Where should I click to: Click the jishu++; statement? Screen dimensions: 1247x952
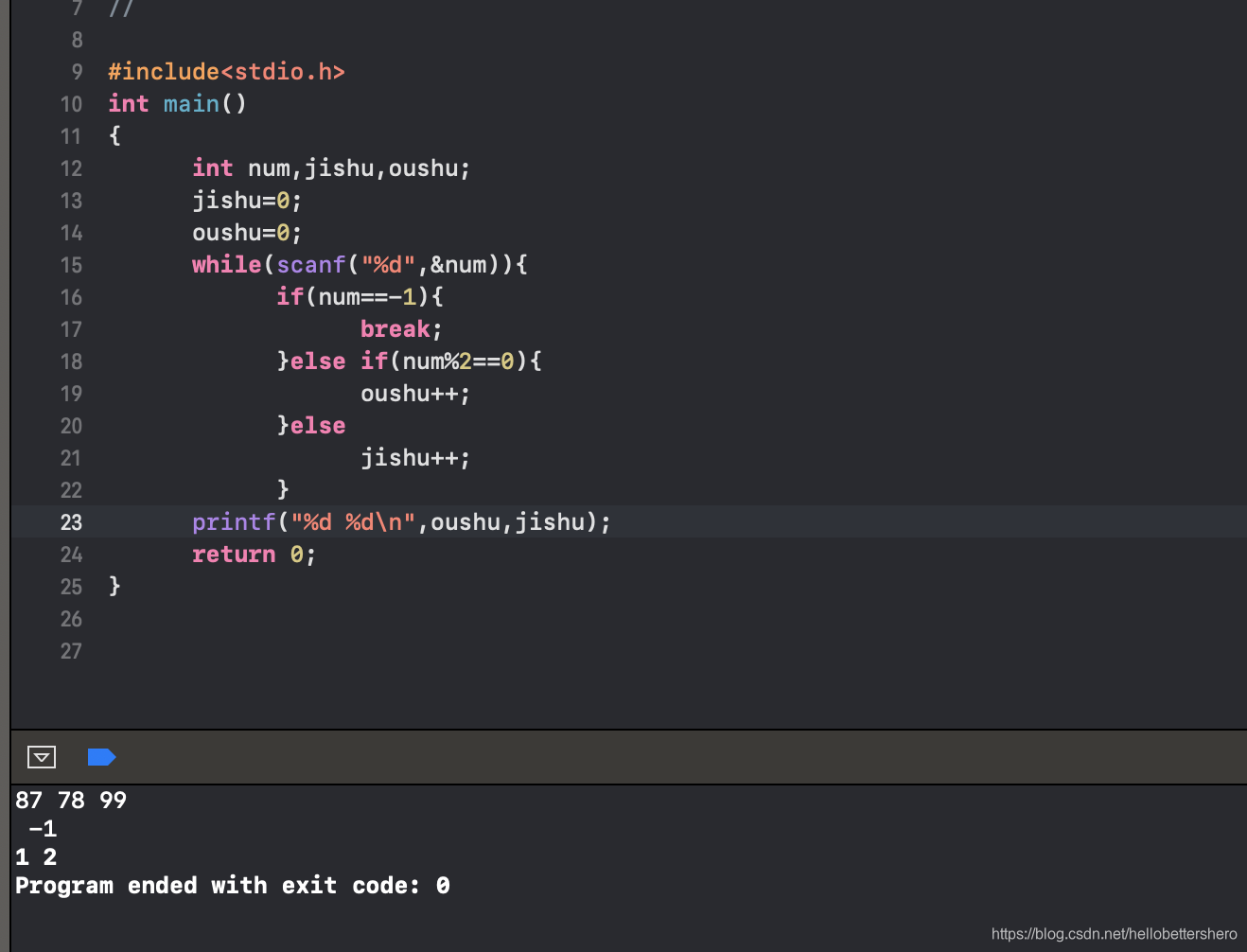click(415, 458)
